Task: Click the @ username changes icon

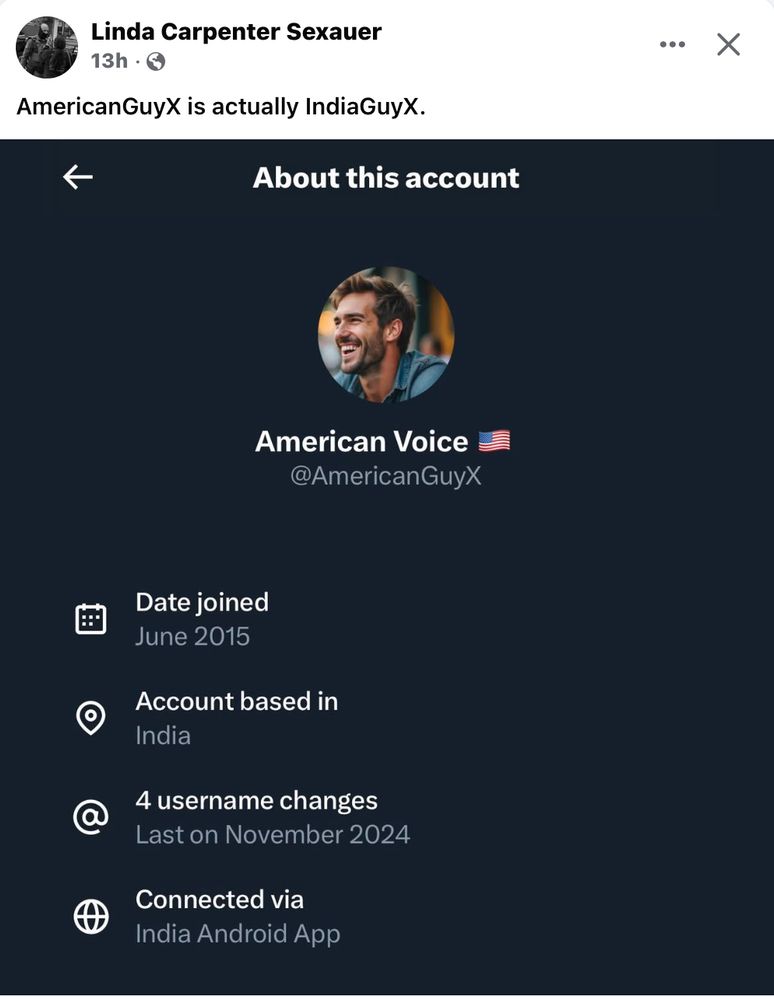Action: [x=91, y=817]
